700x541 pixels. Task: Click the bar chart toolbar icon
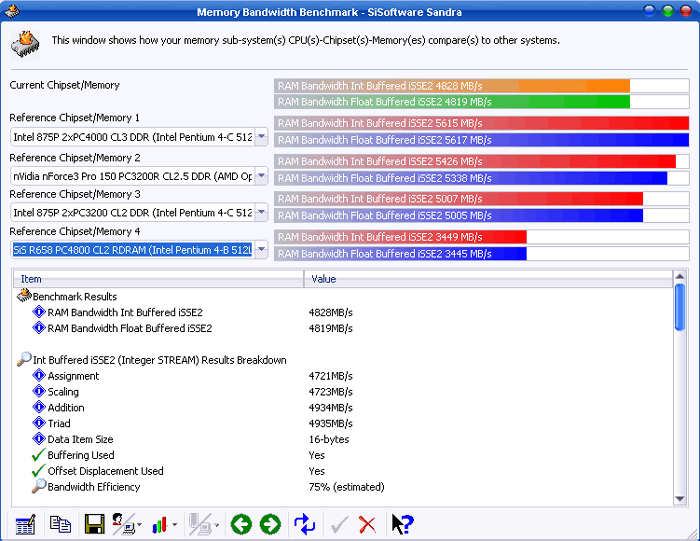[159, 525]
